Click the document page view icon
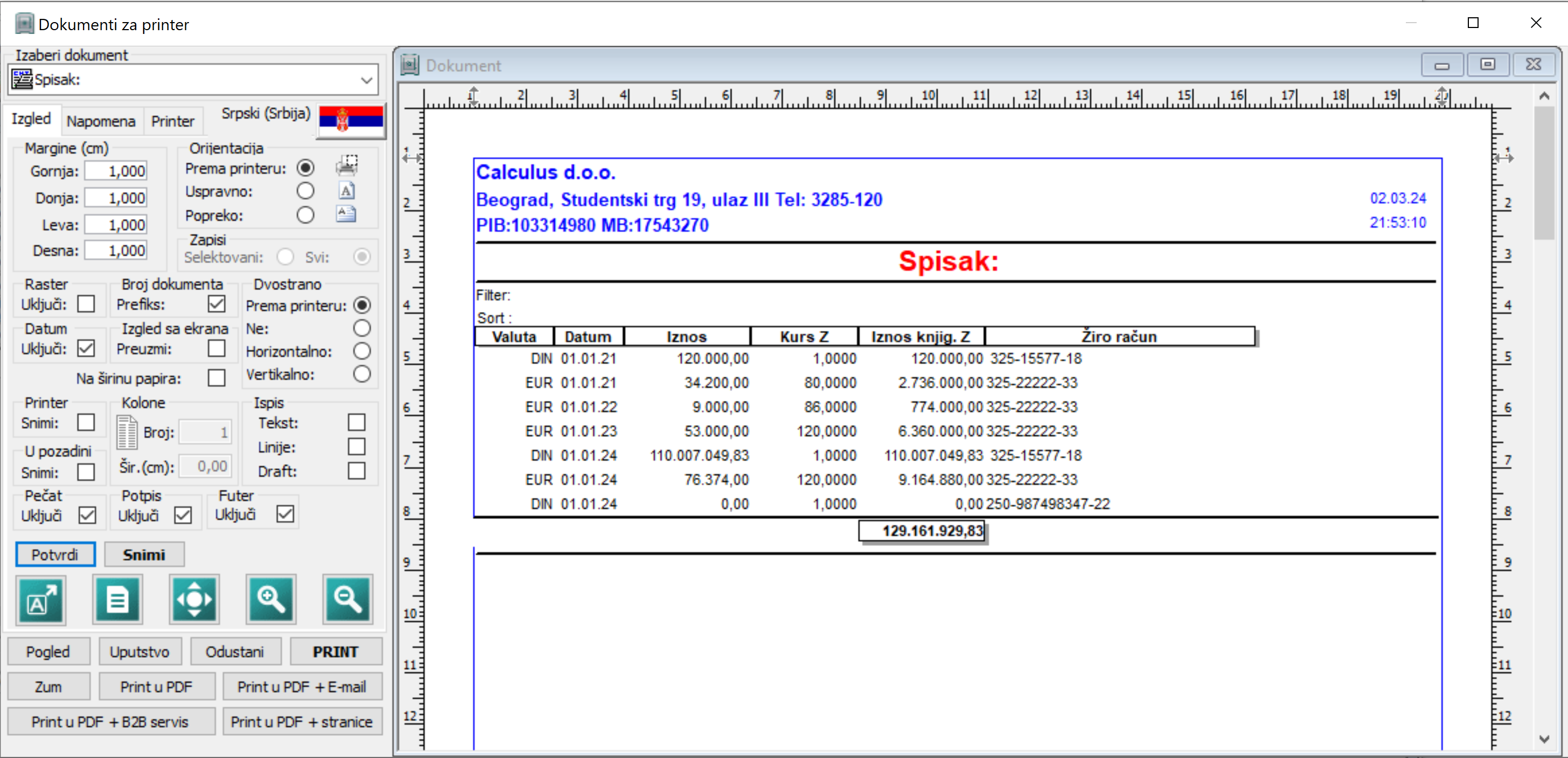The width and height of the screenshot is (1568, 758). click(117, 599)
